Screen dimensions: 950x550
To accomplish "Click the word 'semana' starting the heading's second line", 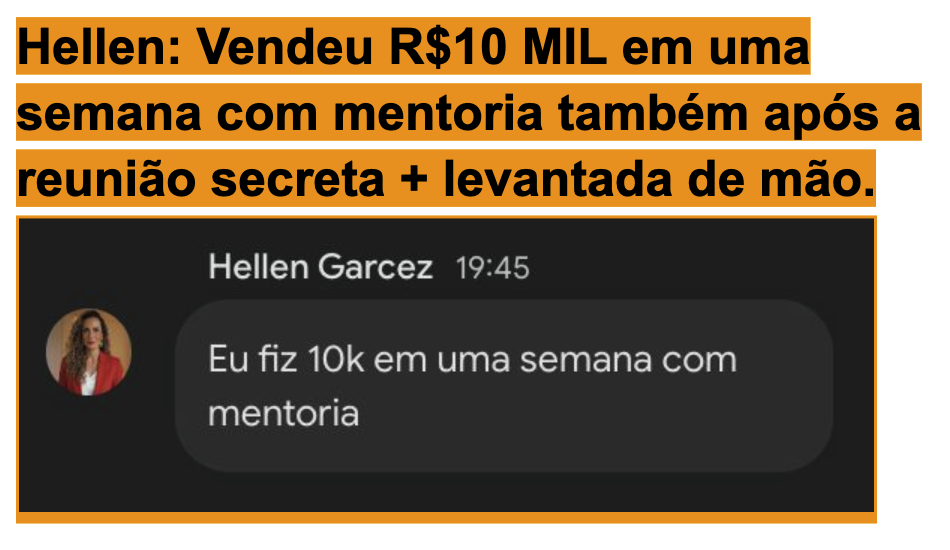I will [109, 114].
